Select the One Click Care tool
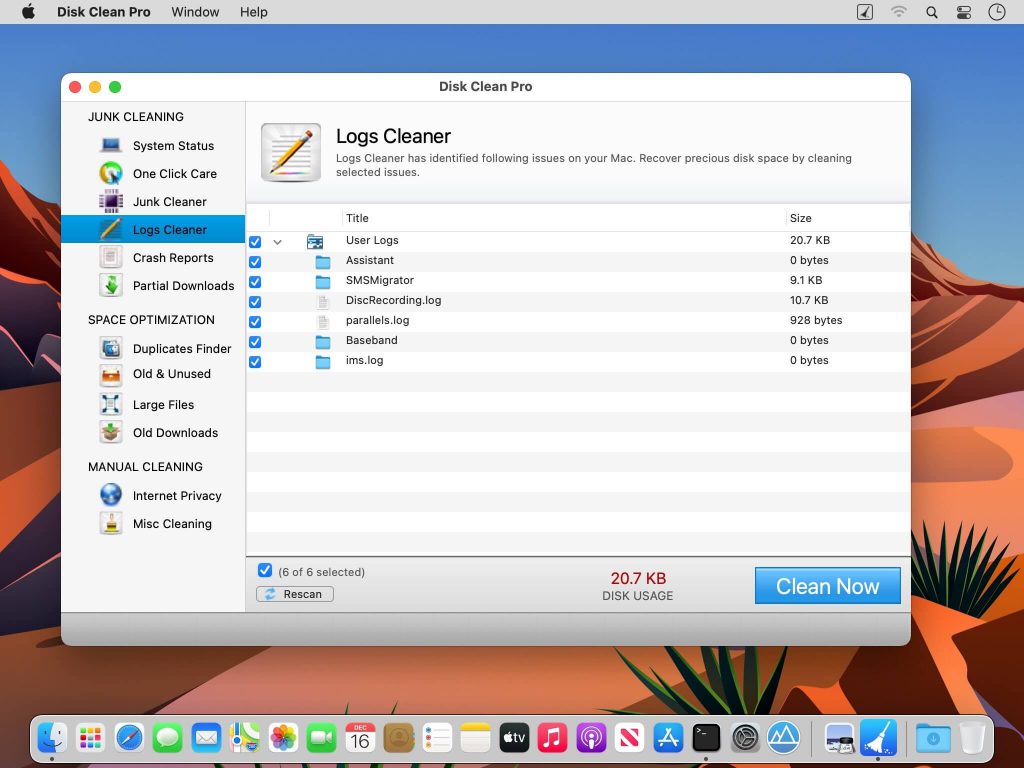 [176, 173]
